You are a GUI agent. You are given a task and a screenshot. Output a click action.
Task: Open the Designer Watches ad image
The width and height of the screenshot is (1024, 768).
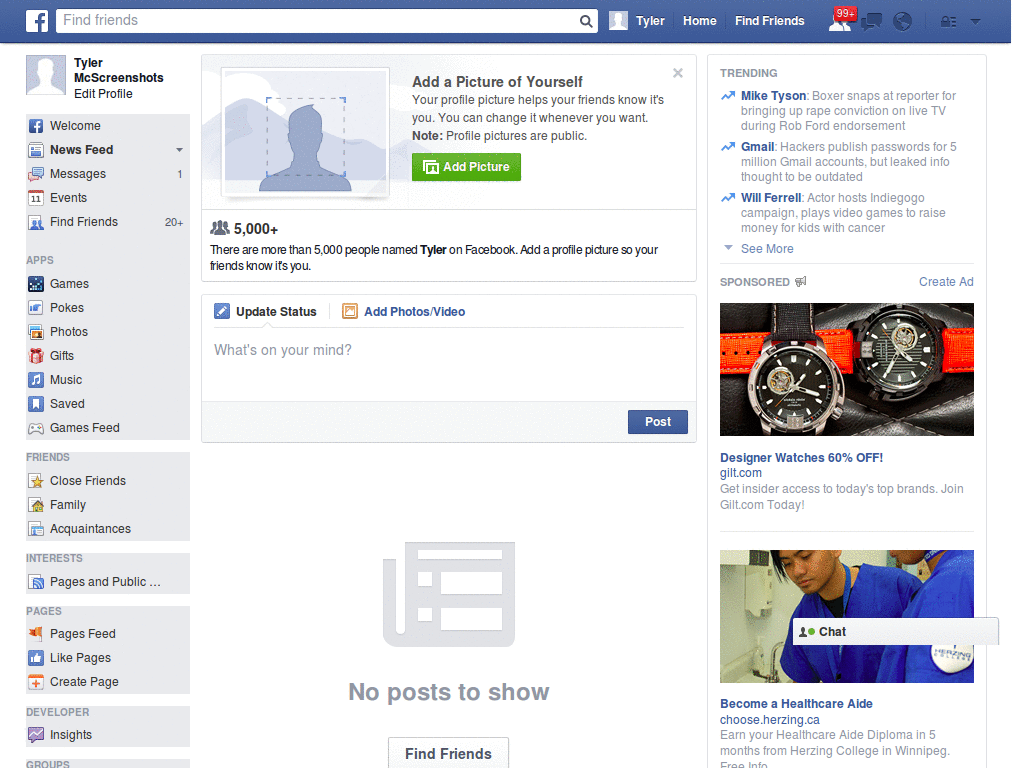pos(846,370)
